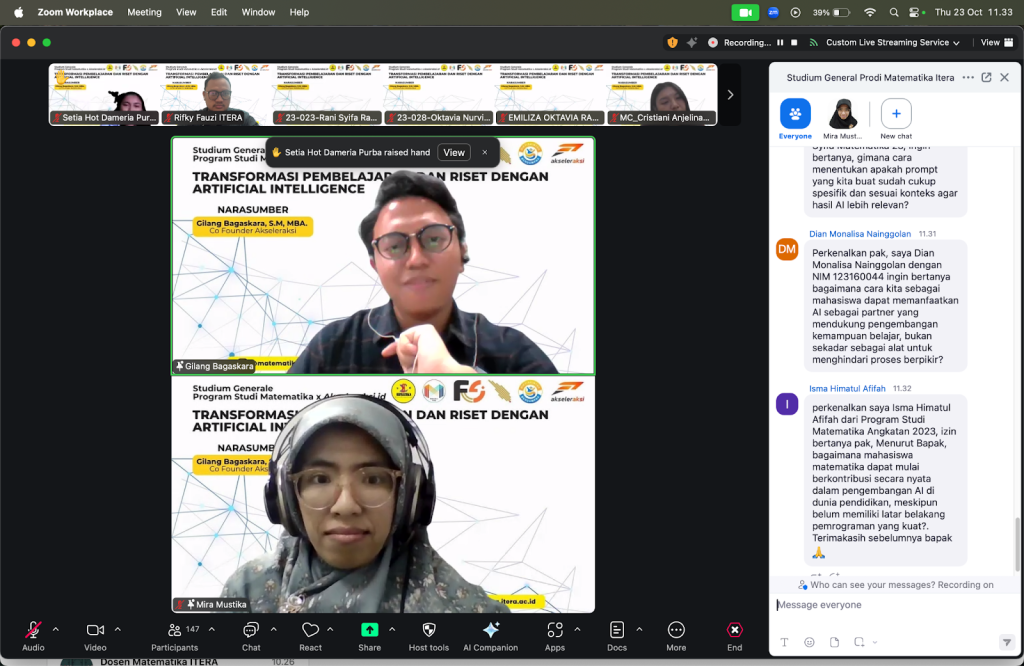Expand Custom Live Streaming Service dropdown
This screenshot has width=1024, height=666.
point(892,43)
